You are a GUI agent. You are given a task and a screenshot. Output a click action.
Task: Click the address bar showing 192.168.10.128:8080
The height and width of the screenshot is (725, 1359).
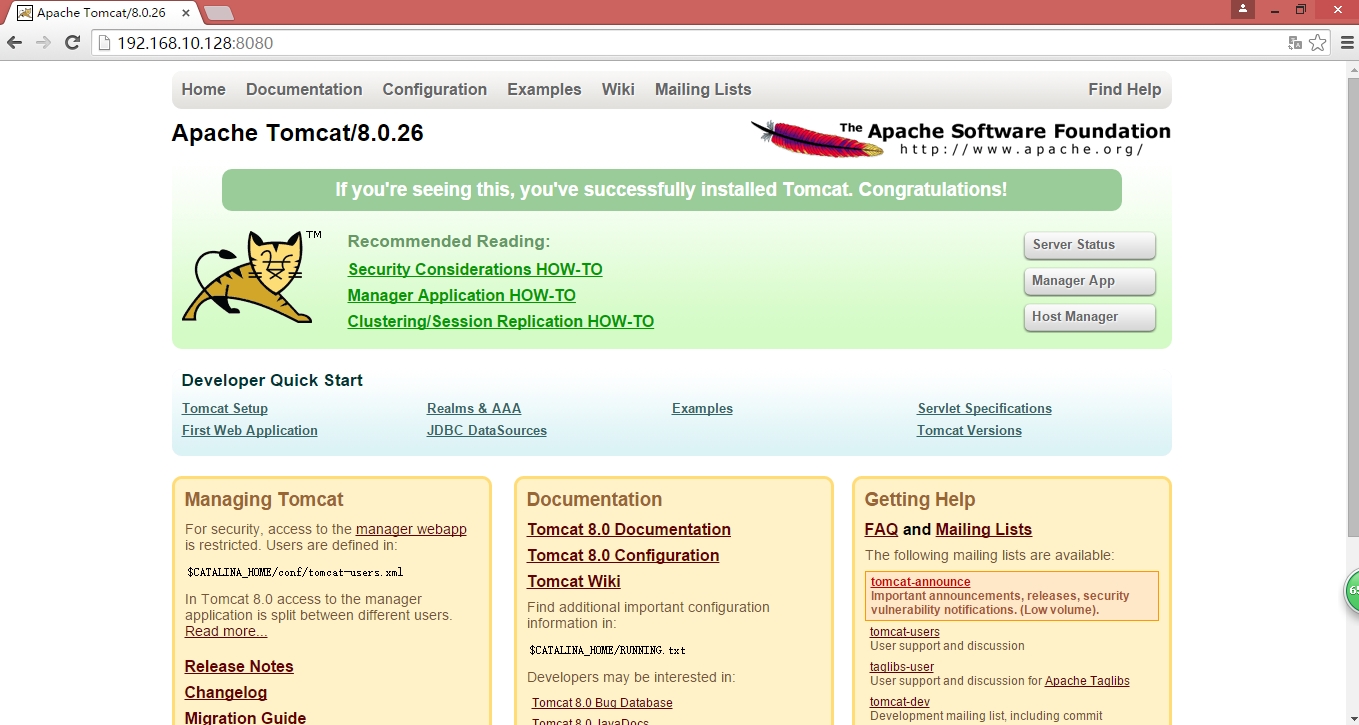tap(690, 43)
